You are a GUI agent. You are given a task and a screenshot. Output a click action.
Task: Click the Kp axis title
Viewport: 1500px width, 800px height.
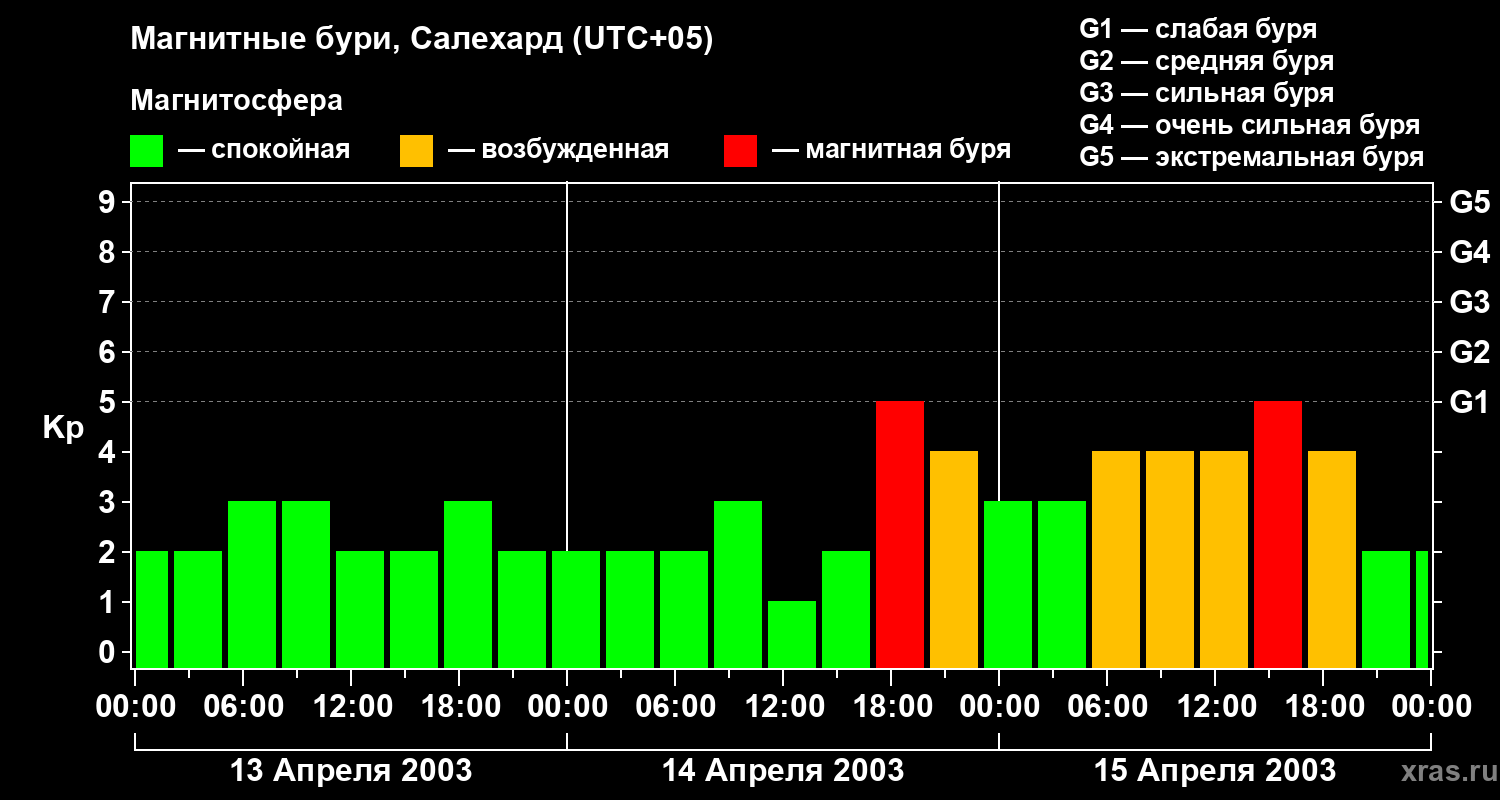coord(63,429)
